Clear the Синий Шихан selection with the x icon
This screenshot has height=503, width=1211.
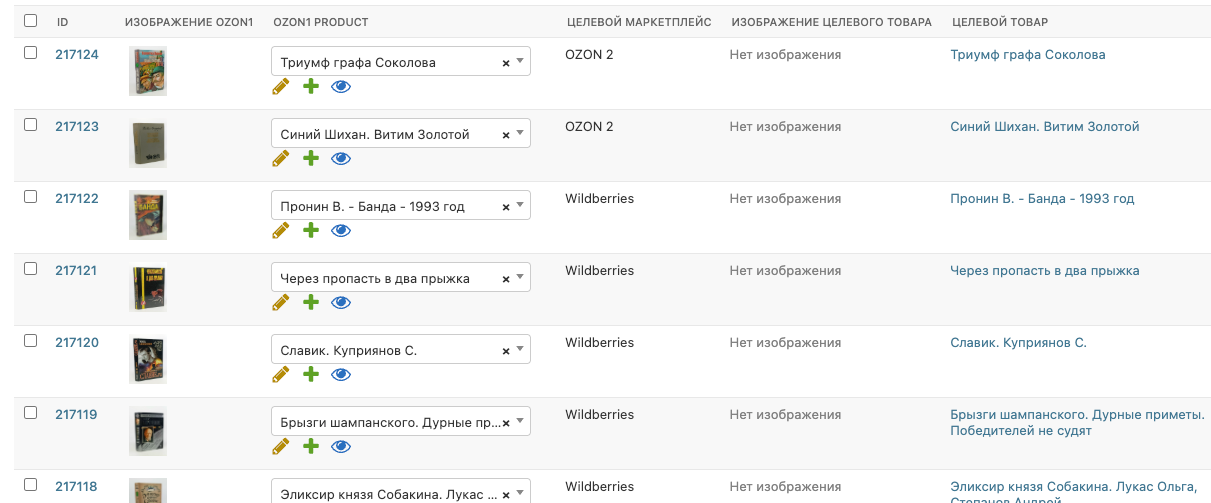point(505,135)
